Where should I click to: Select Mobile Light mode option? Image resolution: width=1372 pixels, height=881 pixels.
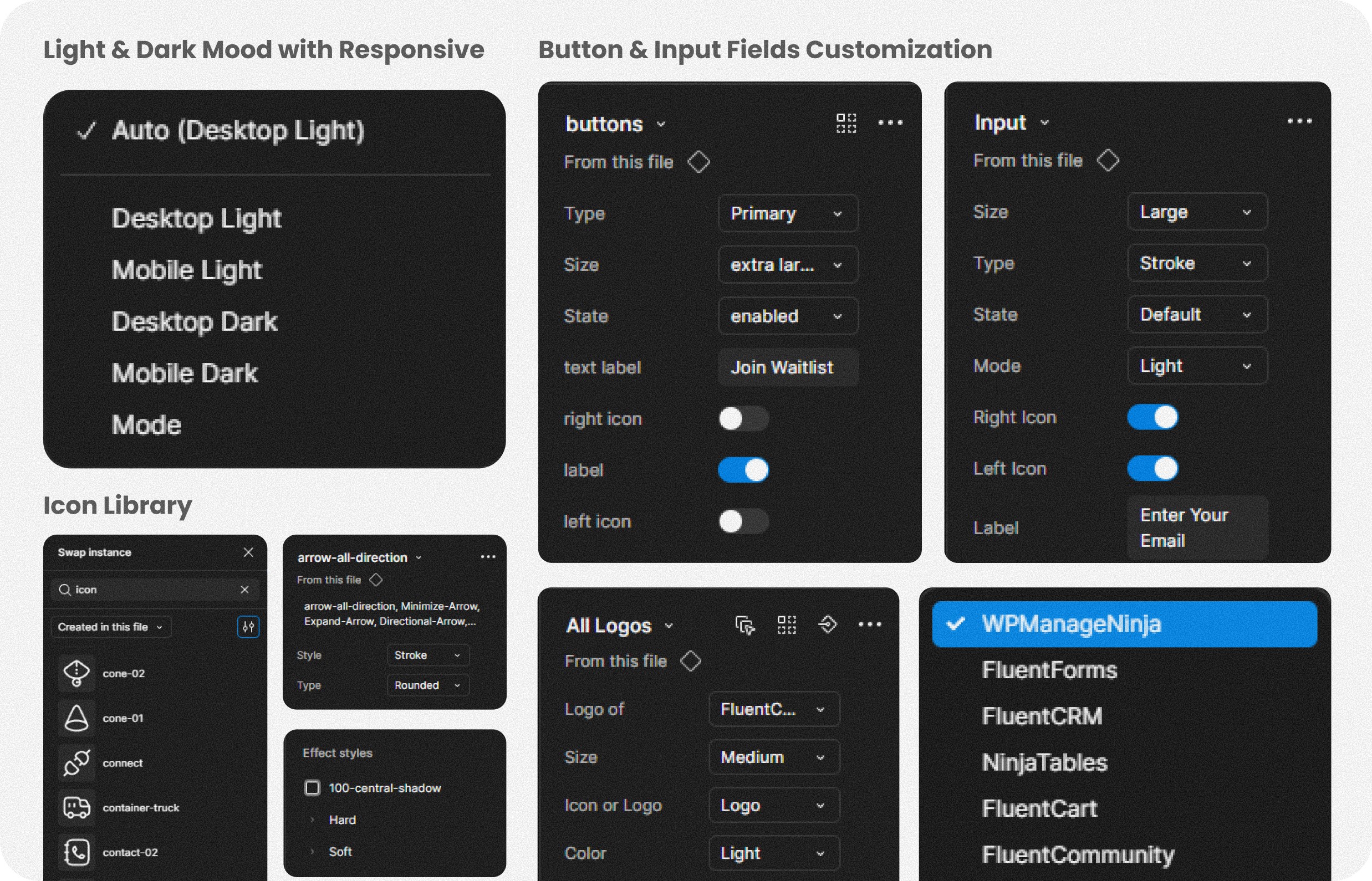pyautogui.click(x=187, y=269)
